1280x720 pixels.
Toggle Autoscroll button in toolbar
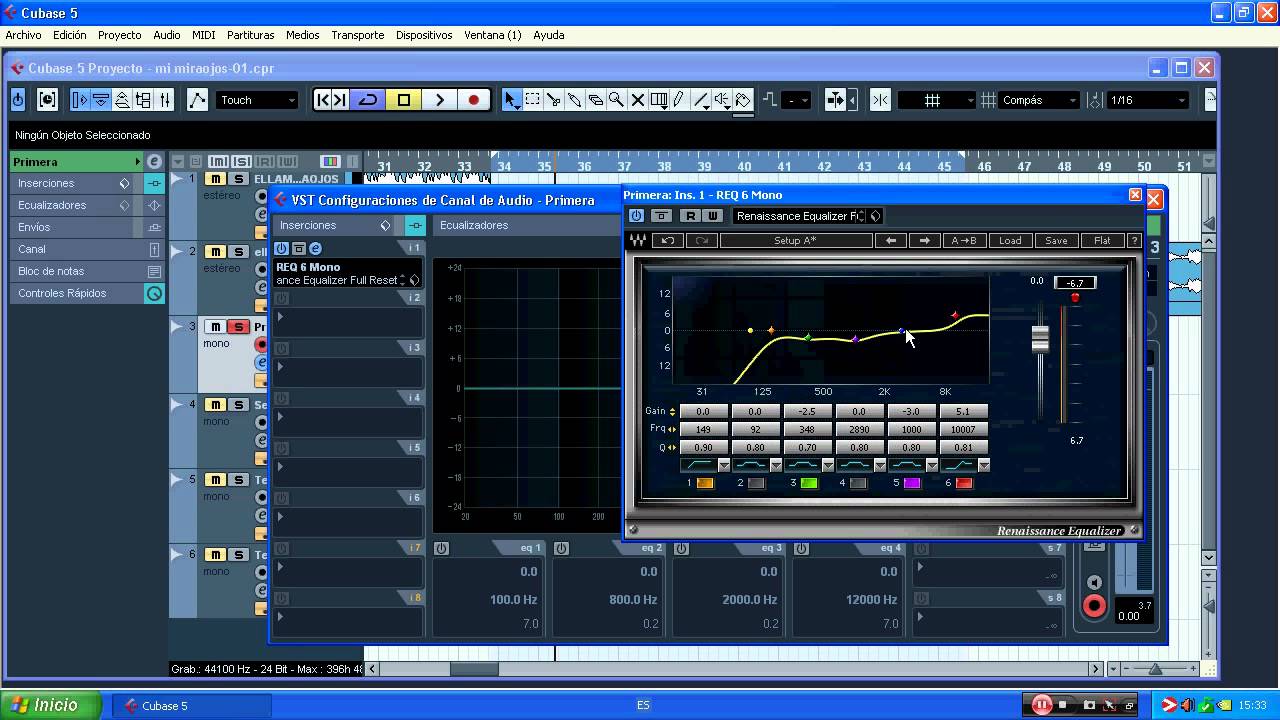[x=835, y=99]
